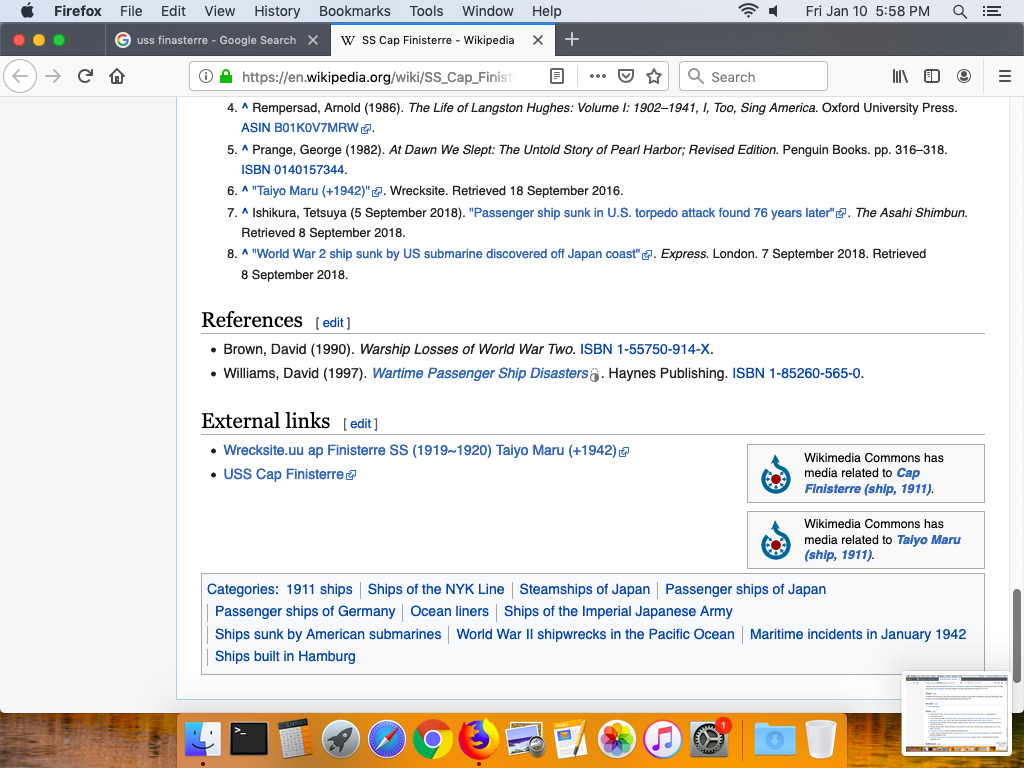1024x768 pixels.
Task: Click the Reload page button
Action: pyautogui.click(x=86, y=77)
